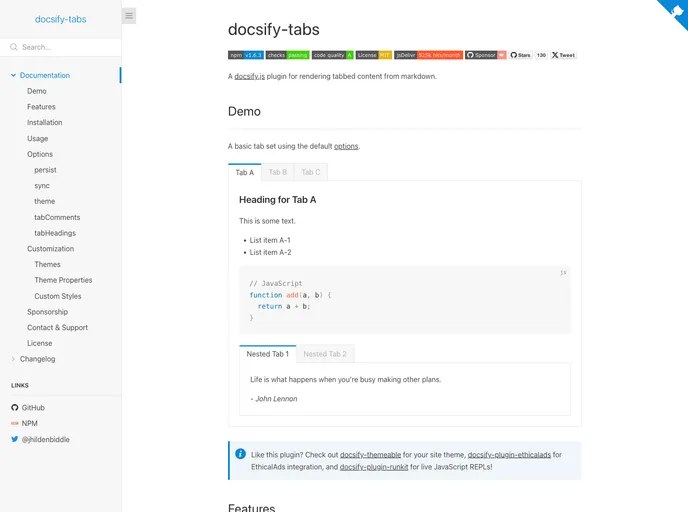Open Theme Properties sidebar entry
The height and width of the screenshot is (512, 688).
(63, 280)
